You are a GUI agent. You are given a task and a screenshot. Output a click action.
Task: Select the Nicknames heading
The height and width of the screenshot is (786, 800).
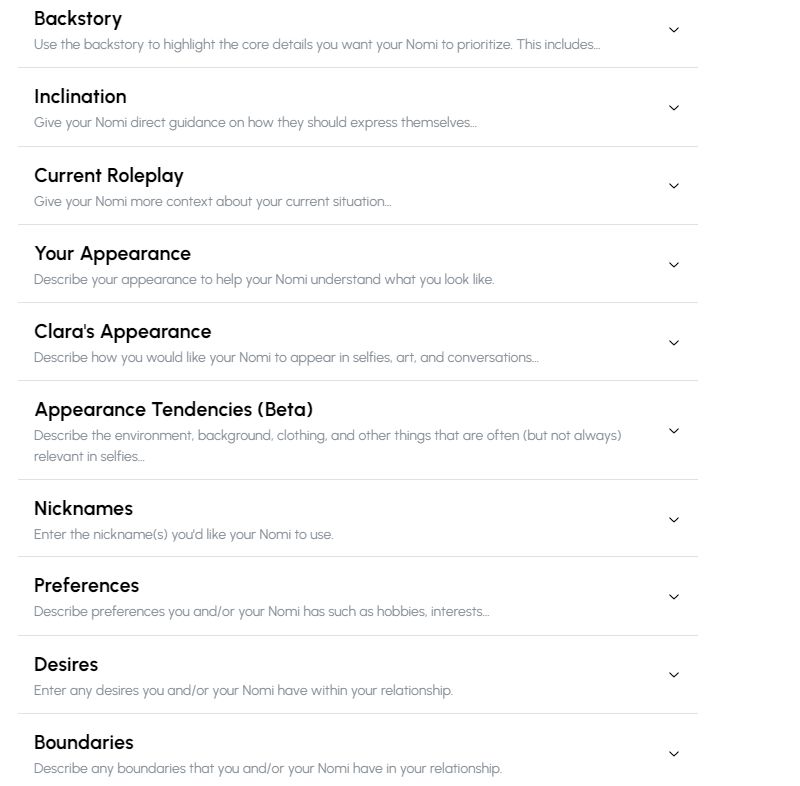click(x=83, y=508)
